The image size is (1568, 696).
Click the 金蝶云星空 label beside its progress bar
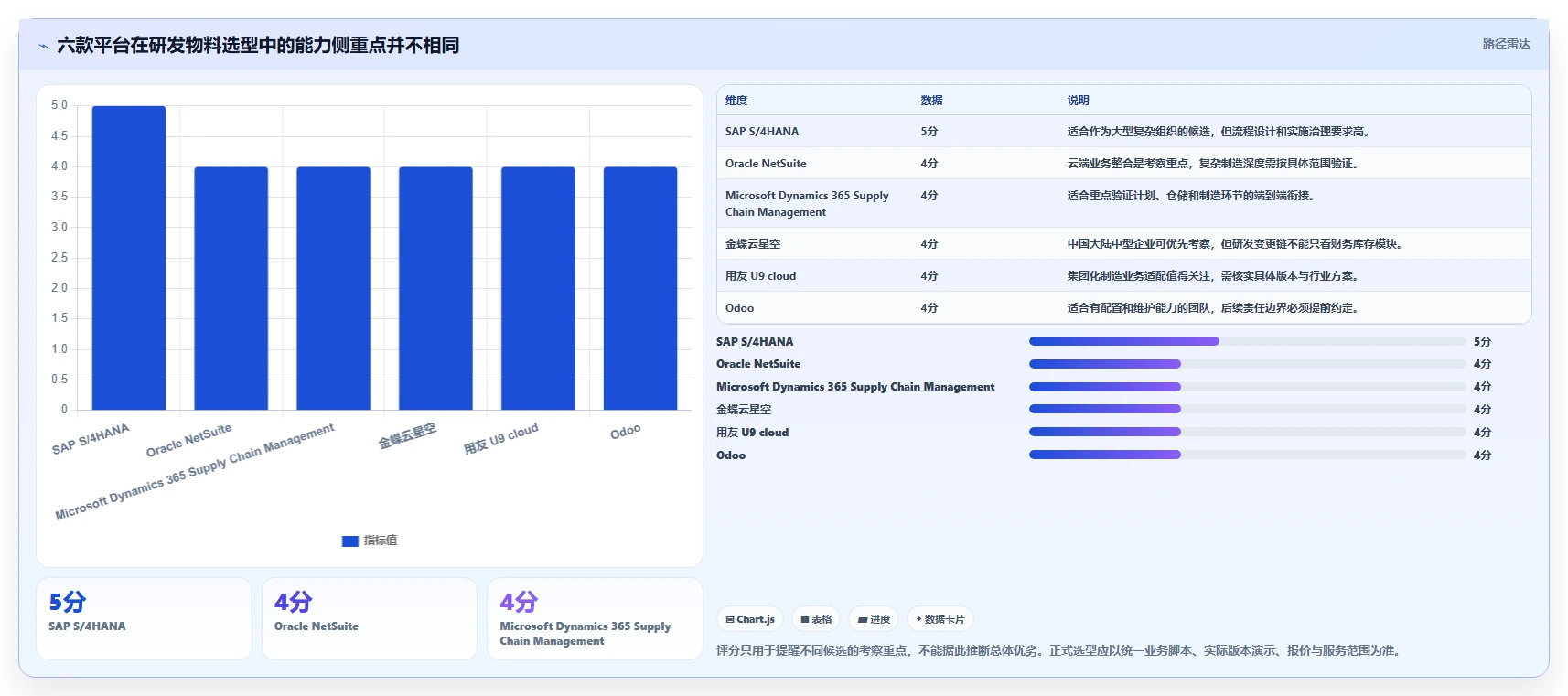pos(744,410)
